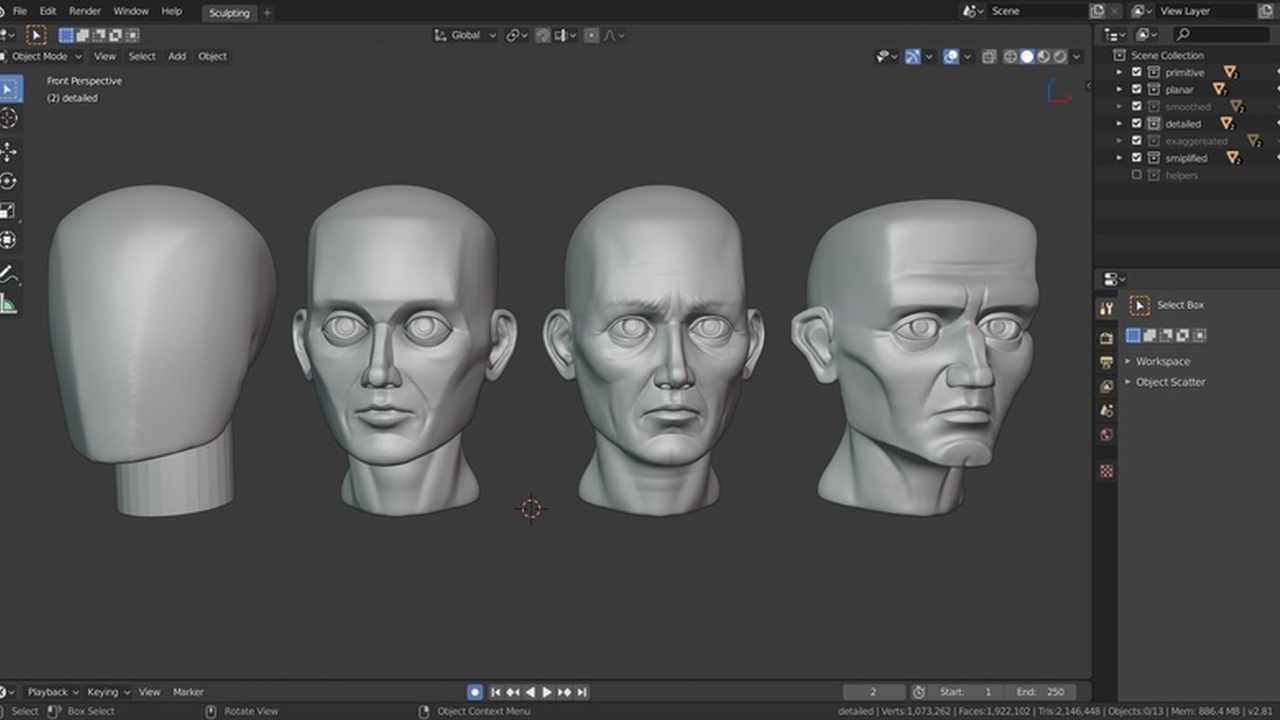Toggle X-ray mode in the viewport
This screenshot has height=720, width=1280.
point(989,56)
